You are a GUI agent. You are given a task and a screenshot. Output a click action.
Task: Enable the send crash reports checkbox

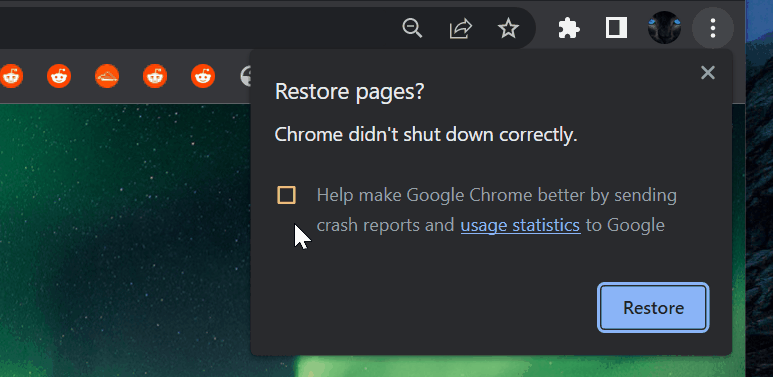(286, 195)
